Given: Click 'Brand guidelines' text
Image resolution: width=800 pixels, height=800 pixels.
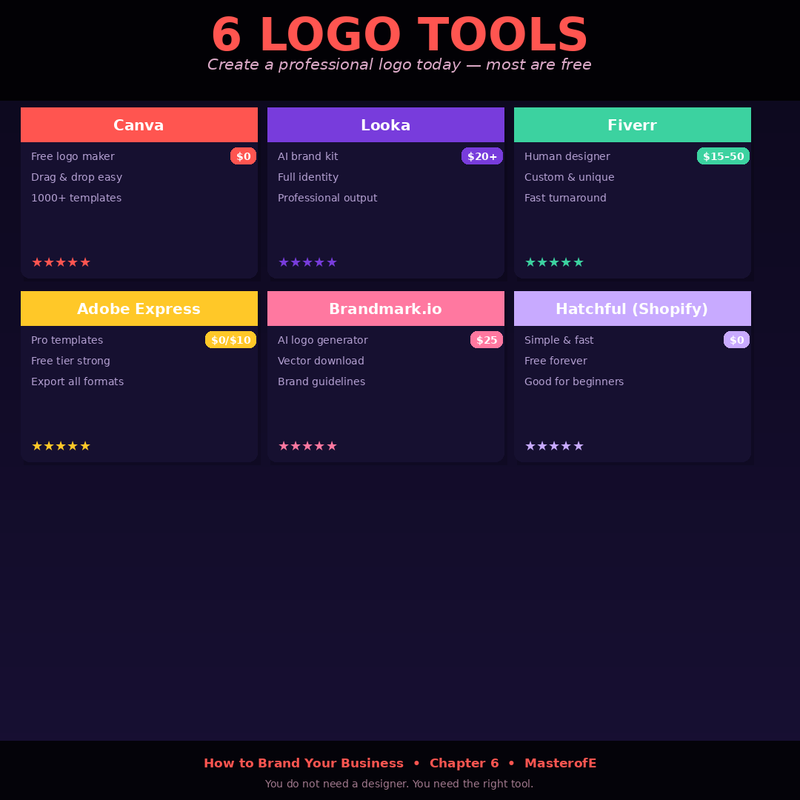Looking at the screenshot, I should pyautogui.click(x=321, y=382).
